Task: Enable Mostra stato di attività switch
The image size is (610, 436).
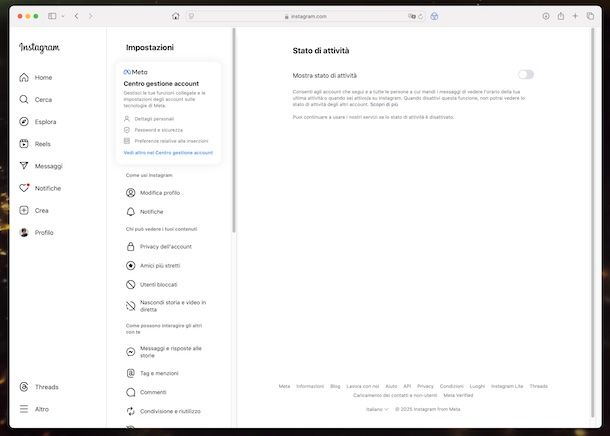Action: [x=526, y=74]
